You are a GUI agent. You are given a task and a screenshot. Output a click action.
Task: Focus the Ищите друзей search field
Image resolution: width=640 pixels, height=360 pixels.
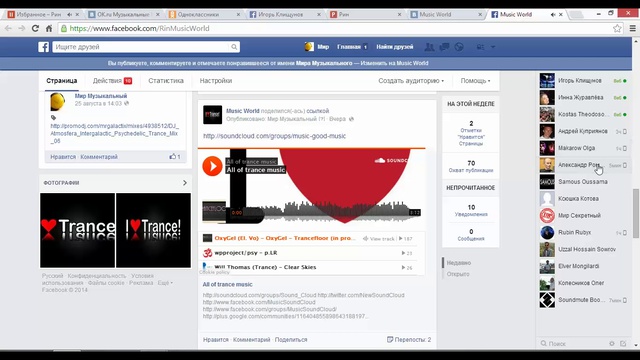[141, 47]
